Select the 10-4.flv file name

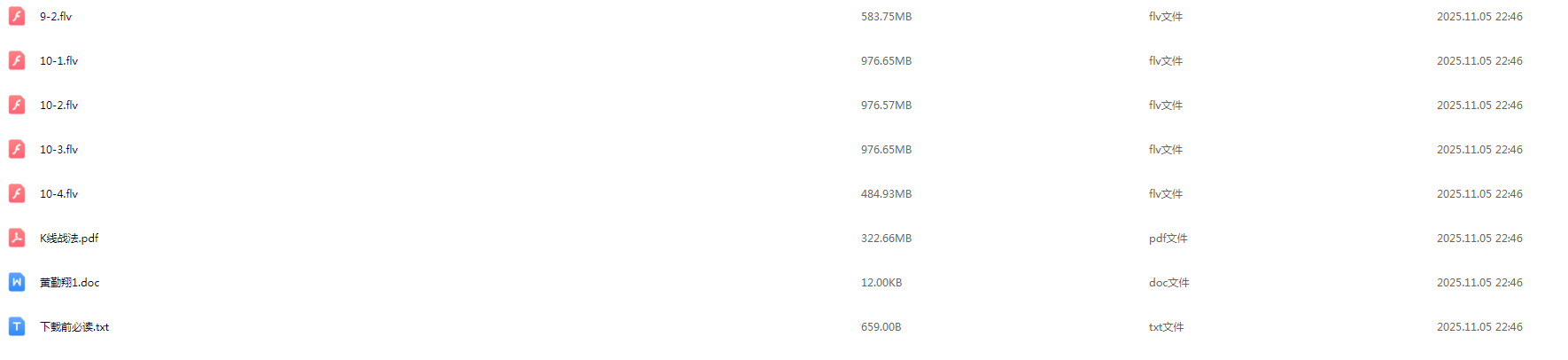pyautogui.click(x=58, y=194)
